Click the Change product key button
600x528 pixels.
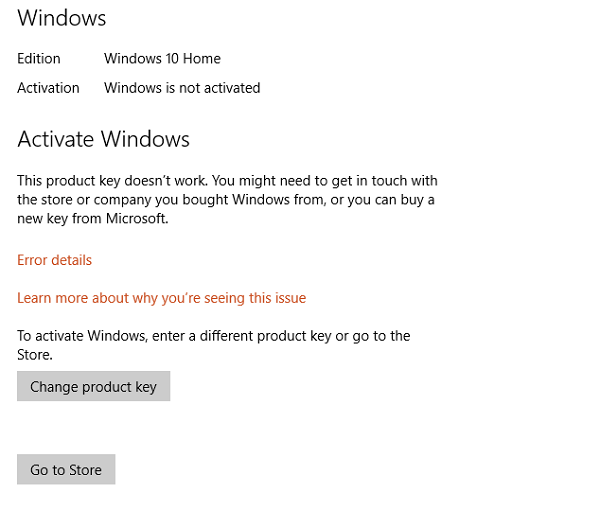[93, 386]
